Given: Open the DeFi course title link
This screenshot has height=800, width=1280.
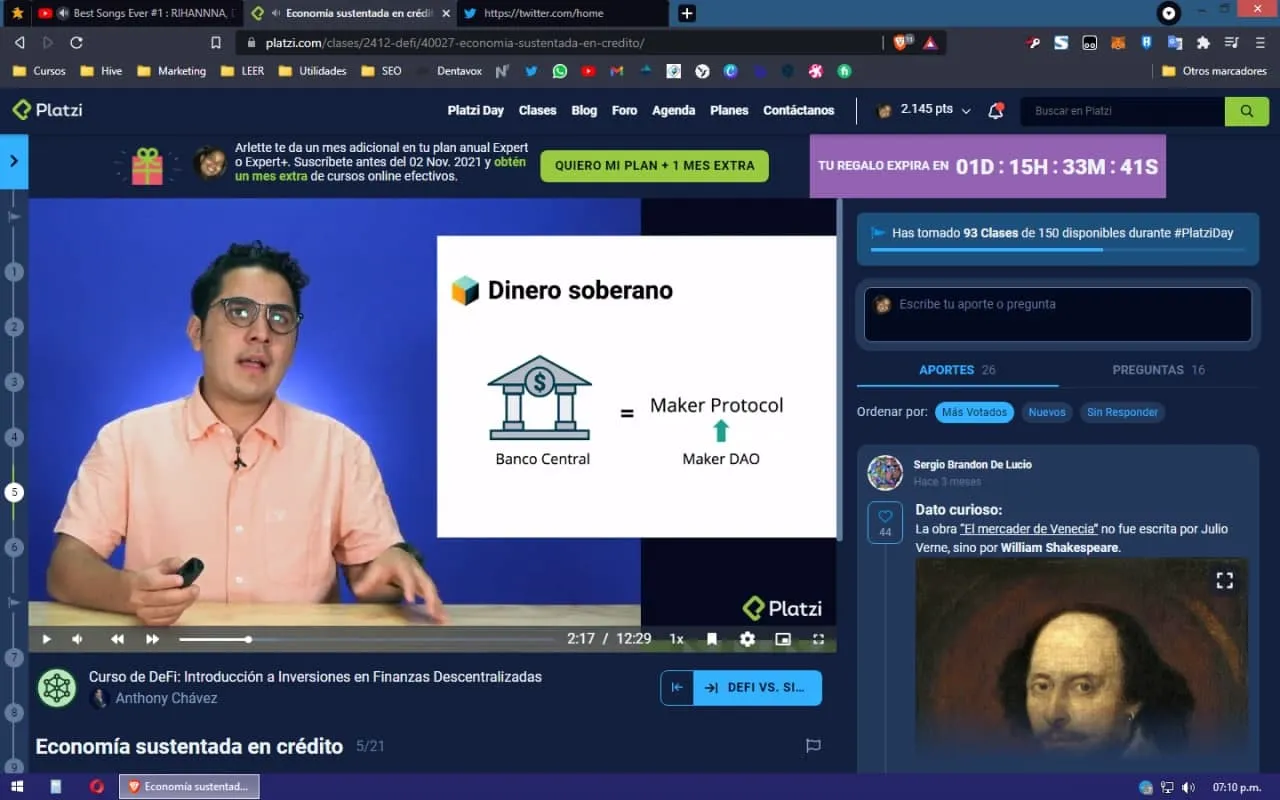Looking at the screenshot, I should click(315, 677).
